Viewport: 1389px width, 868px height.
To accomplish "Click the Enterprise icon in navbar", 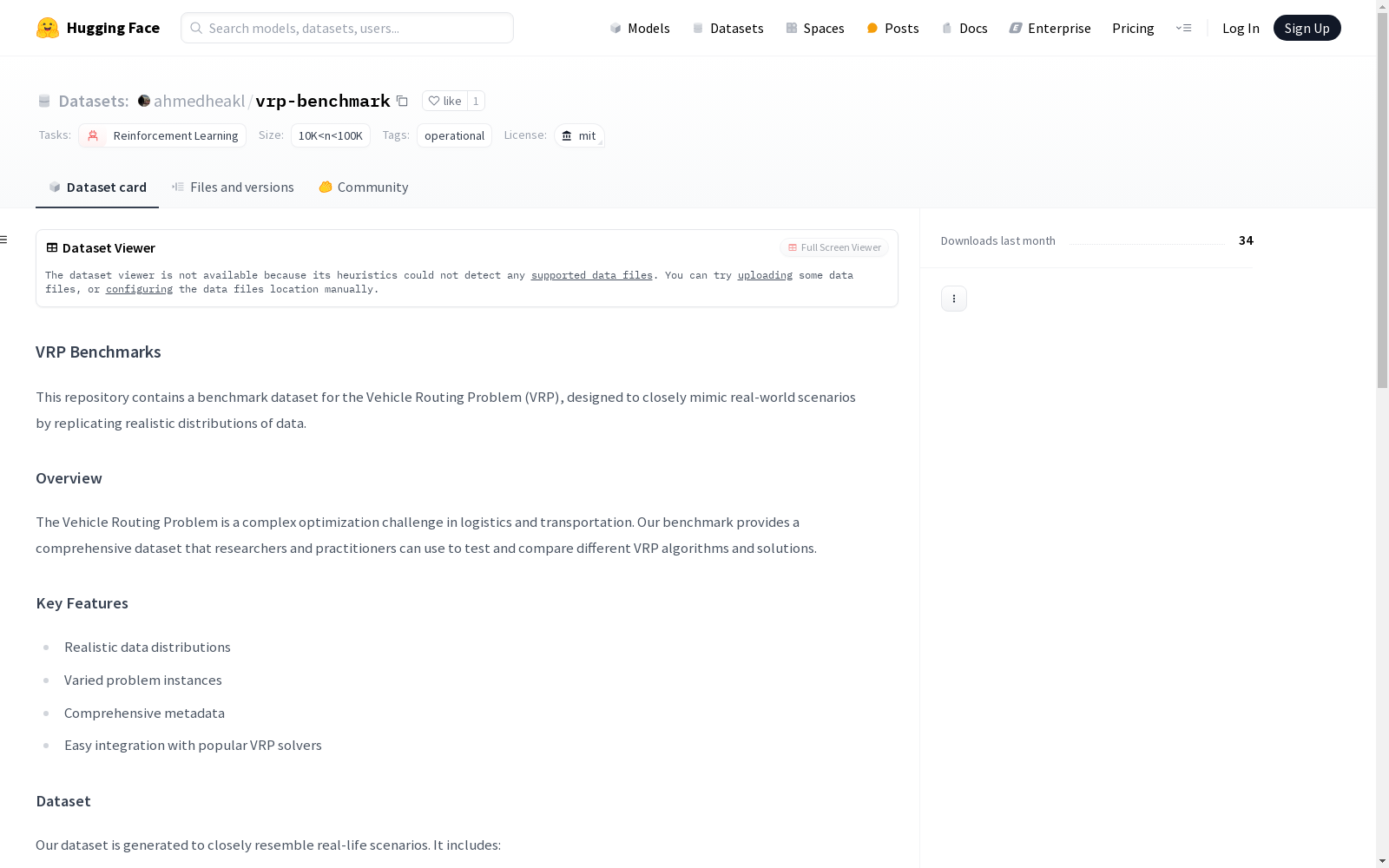I will click(x=1016, y=28).
